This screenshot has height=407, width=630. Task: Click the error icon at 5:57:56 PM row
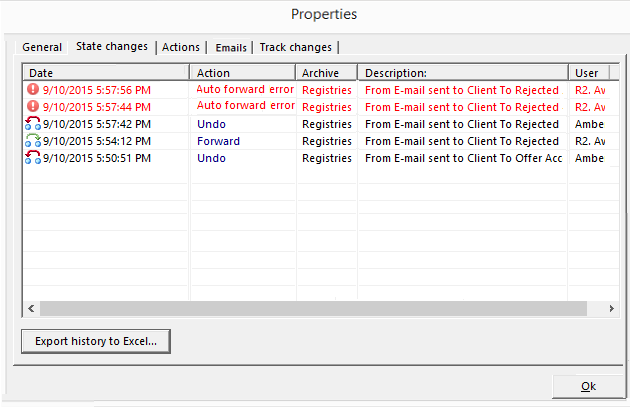click(33, 90)
